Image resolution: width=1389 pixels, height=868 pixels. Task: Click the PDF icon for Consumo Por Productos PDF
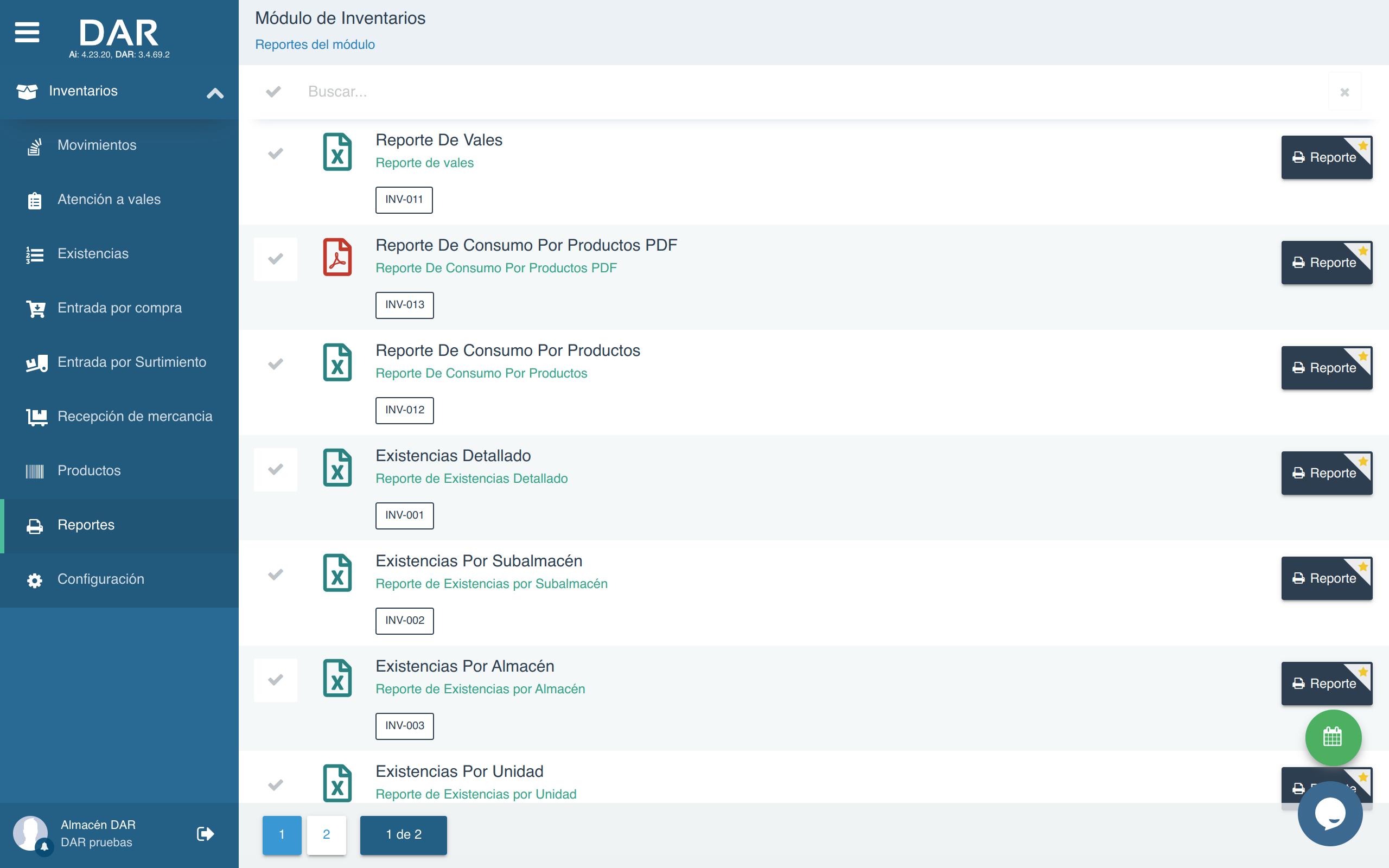(x=337, y=257)
